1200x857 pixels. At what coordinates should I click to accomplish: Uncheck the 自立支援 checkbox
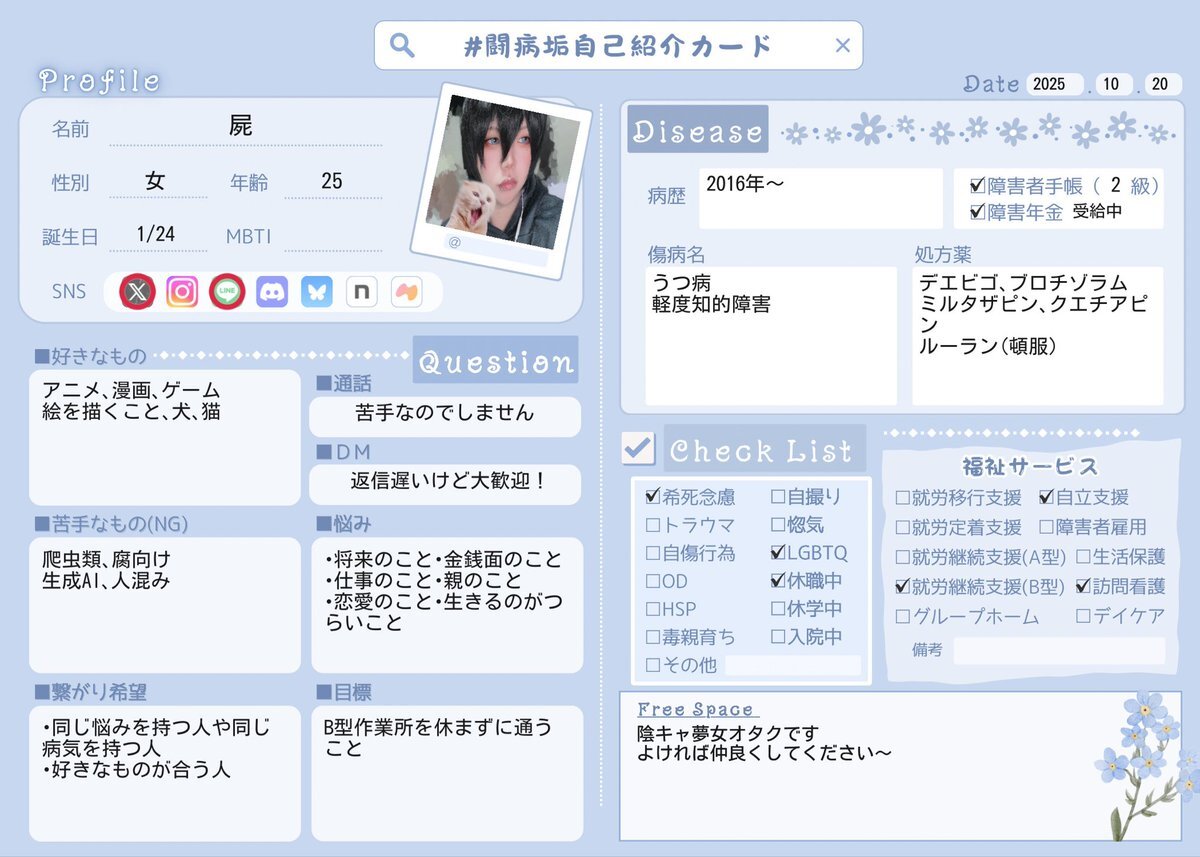[1046, 497]
